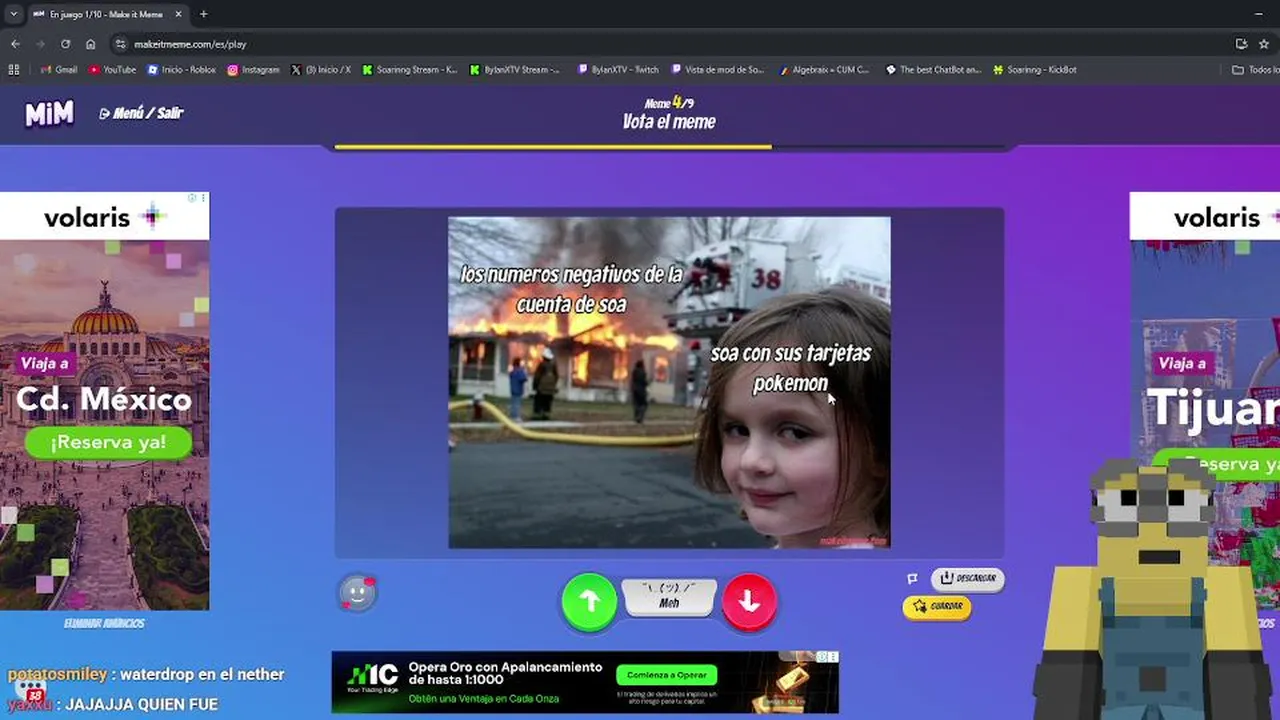Open Menú / Salir
This screenshot has height=720, width=1280.
141,113
